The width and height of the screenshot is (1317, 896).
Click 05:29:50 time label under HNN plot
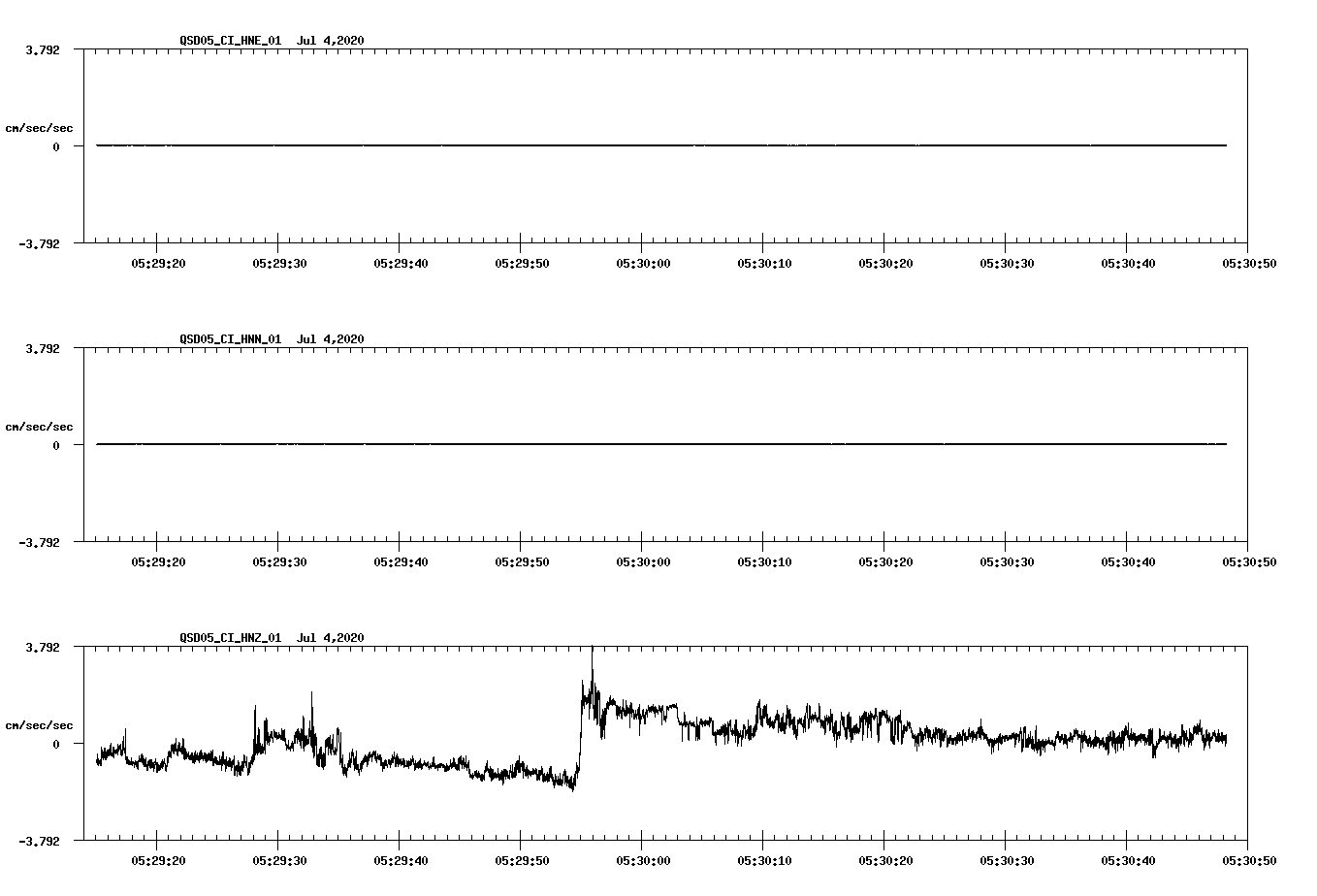click(x=523, y=561)
